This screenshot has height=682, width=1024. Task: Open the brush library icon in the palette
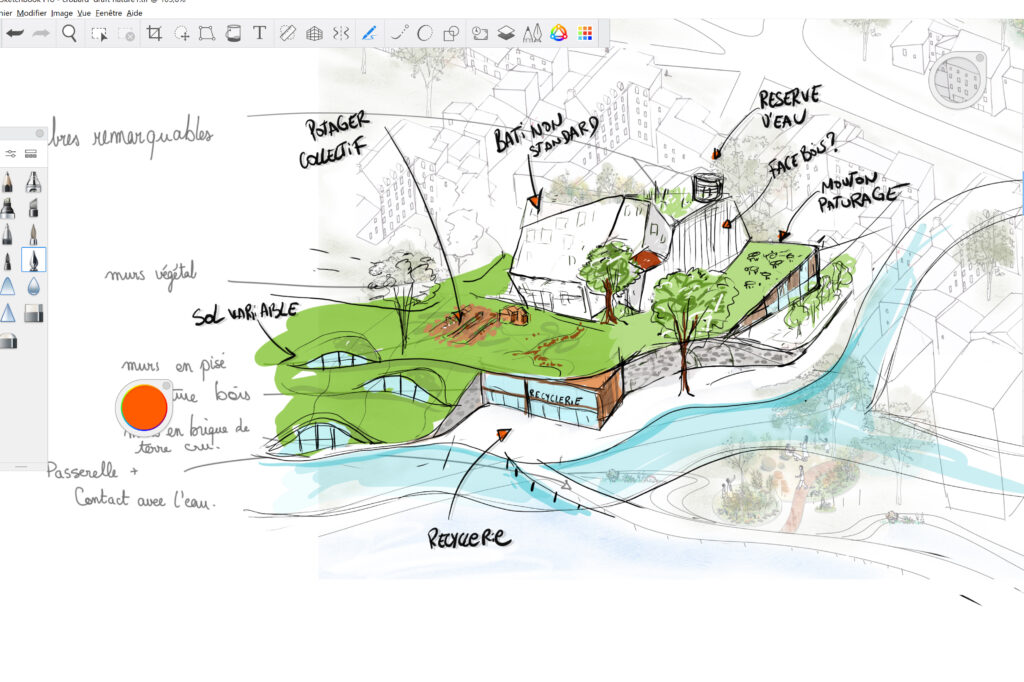31,154
